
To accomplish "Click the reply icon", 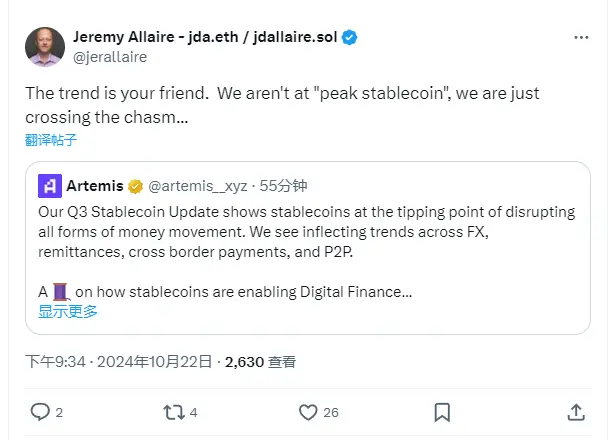I will point(40,412).
